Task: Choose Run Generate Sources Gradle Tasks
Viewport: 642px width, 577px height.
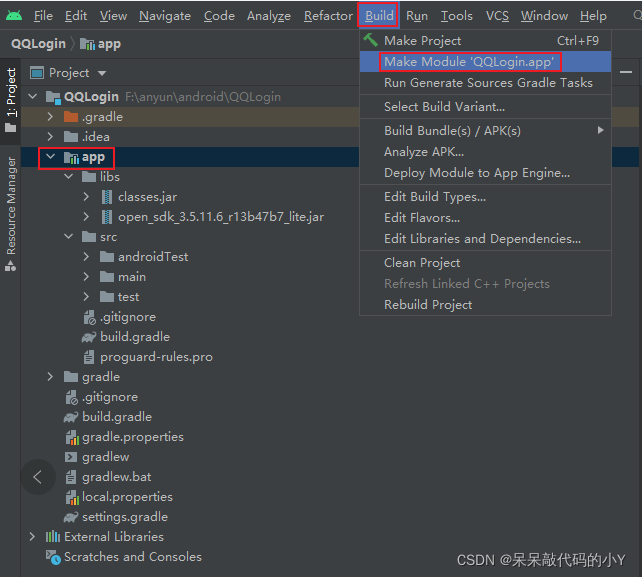Action: coord(485,83)
